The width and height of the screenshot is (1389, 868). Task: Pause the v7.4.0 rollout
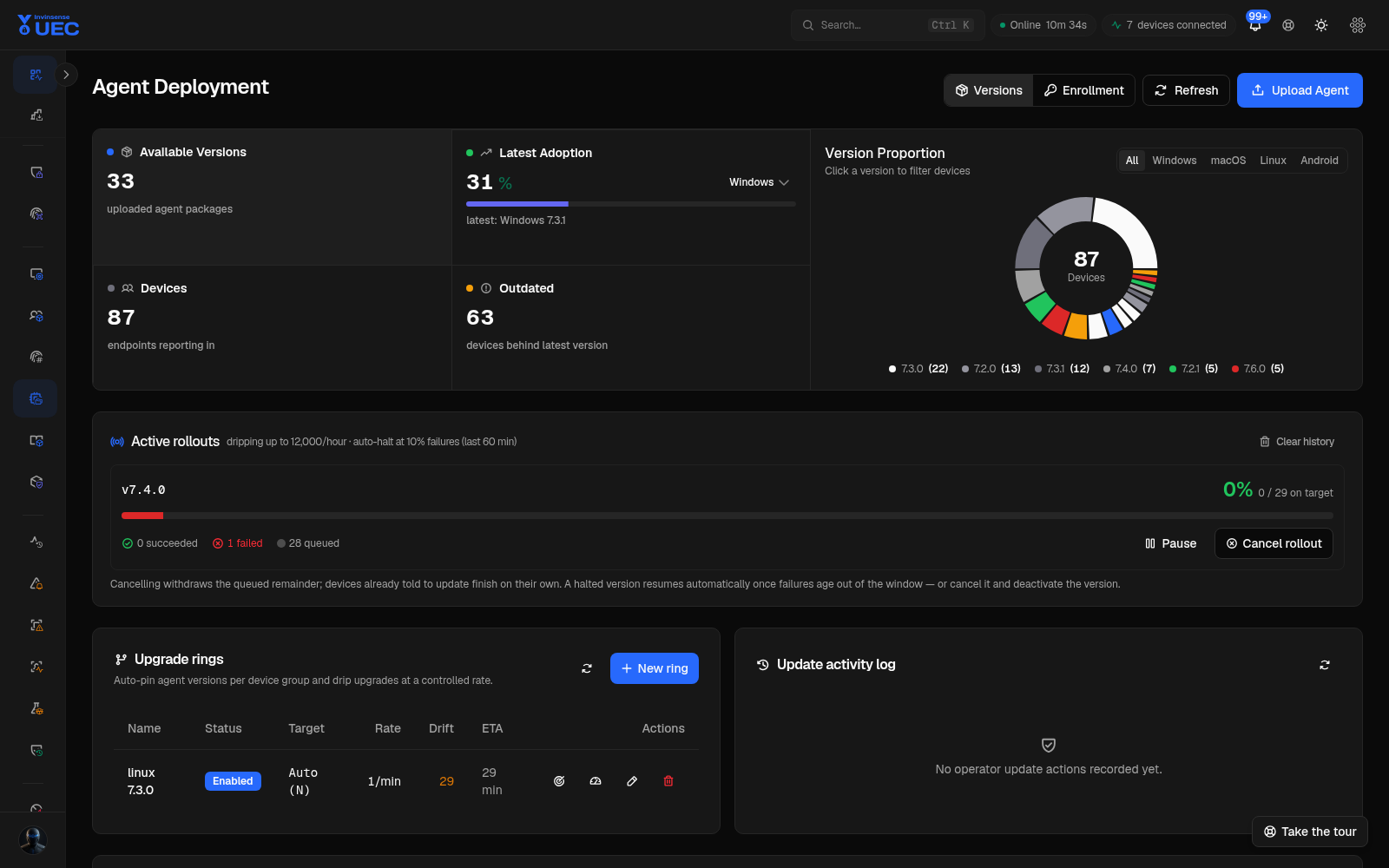[1170, 543]
